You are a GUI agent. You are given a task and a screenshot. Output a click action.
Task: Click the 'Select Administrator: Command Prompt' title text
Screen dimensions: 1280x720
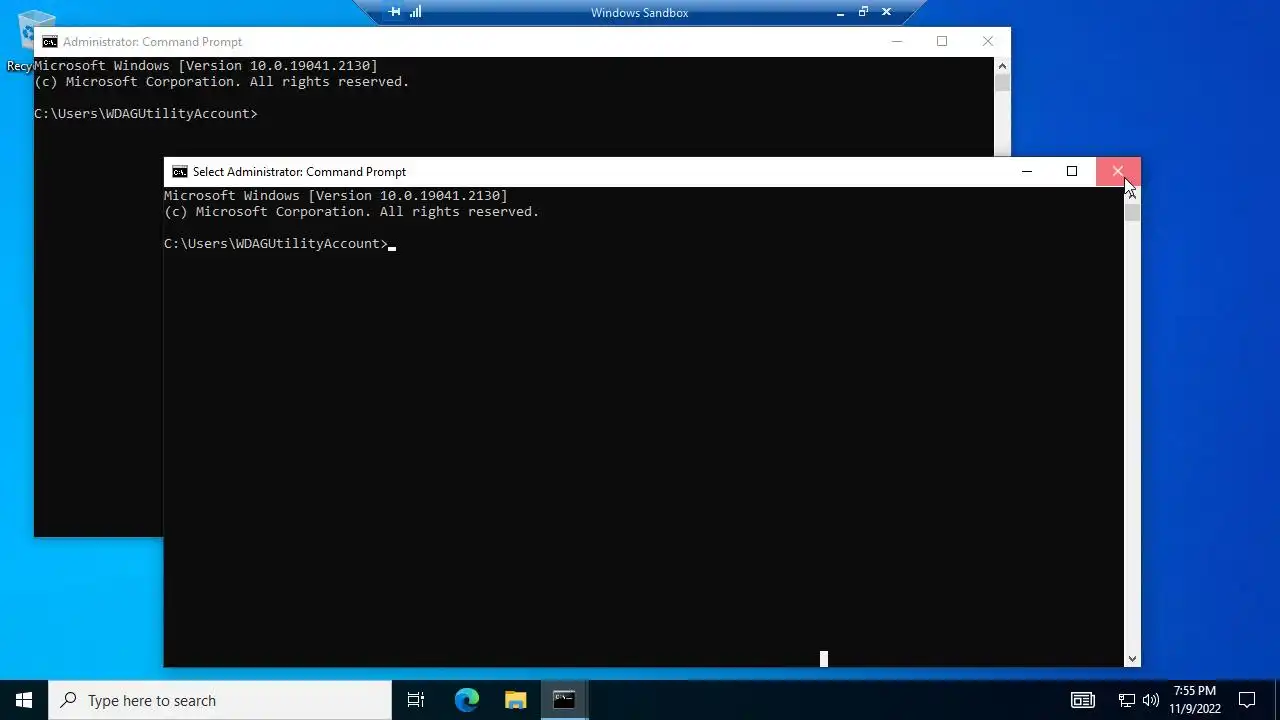299,172
